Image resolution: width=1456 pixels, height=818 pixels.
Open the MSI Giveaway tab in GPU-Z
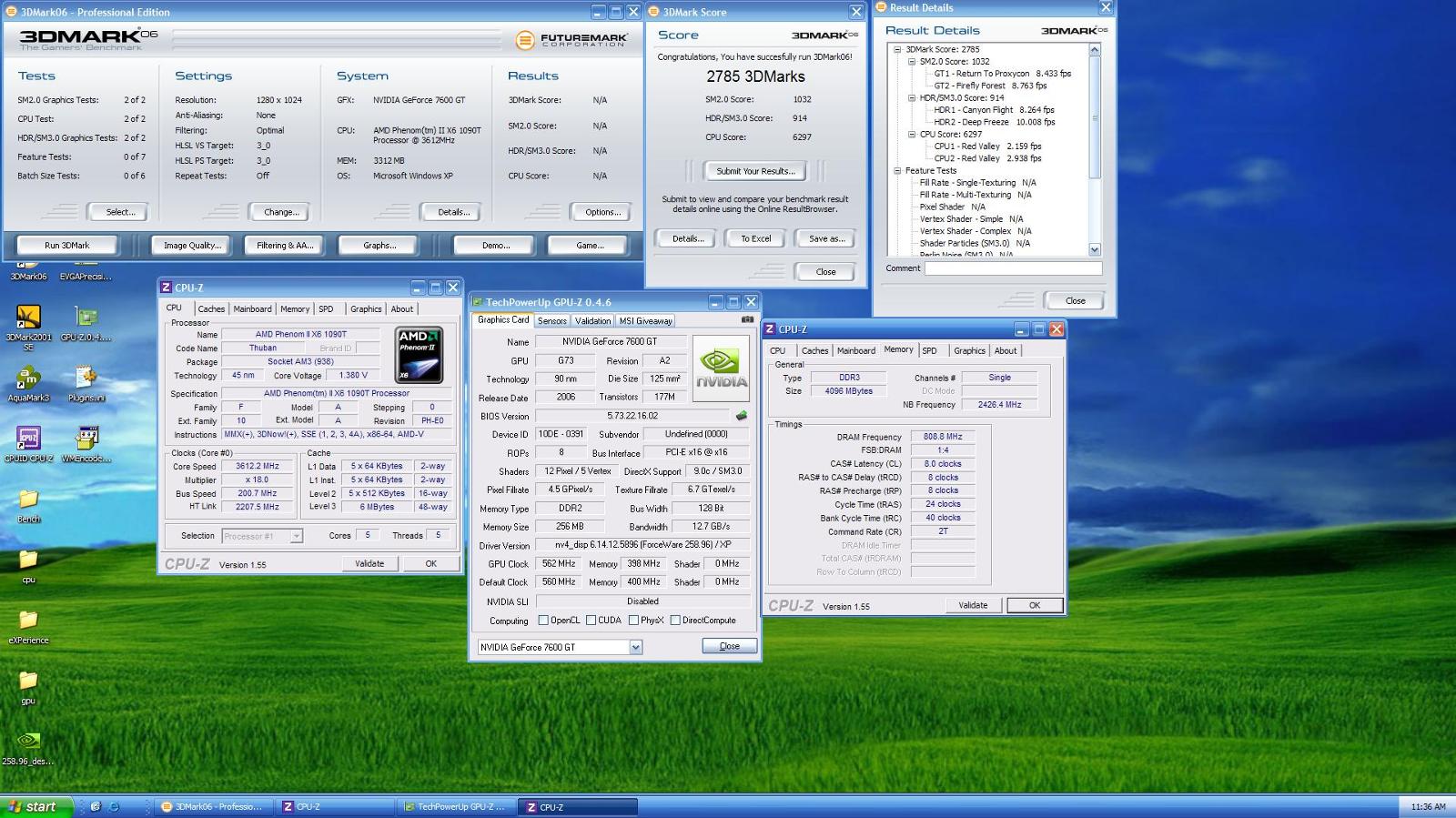[646, 321]
